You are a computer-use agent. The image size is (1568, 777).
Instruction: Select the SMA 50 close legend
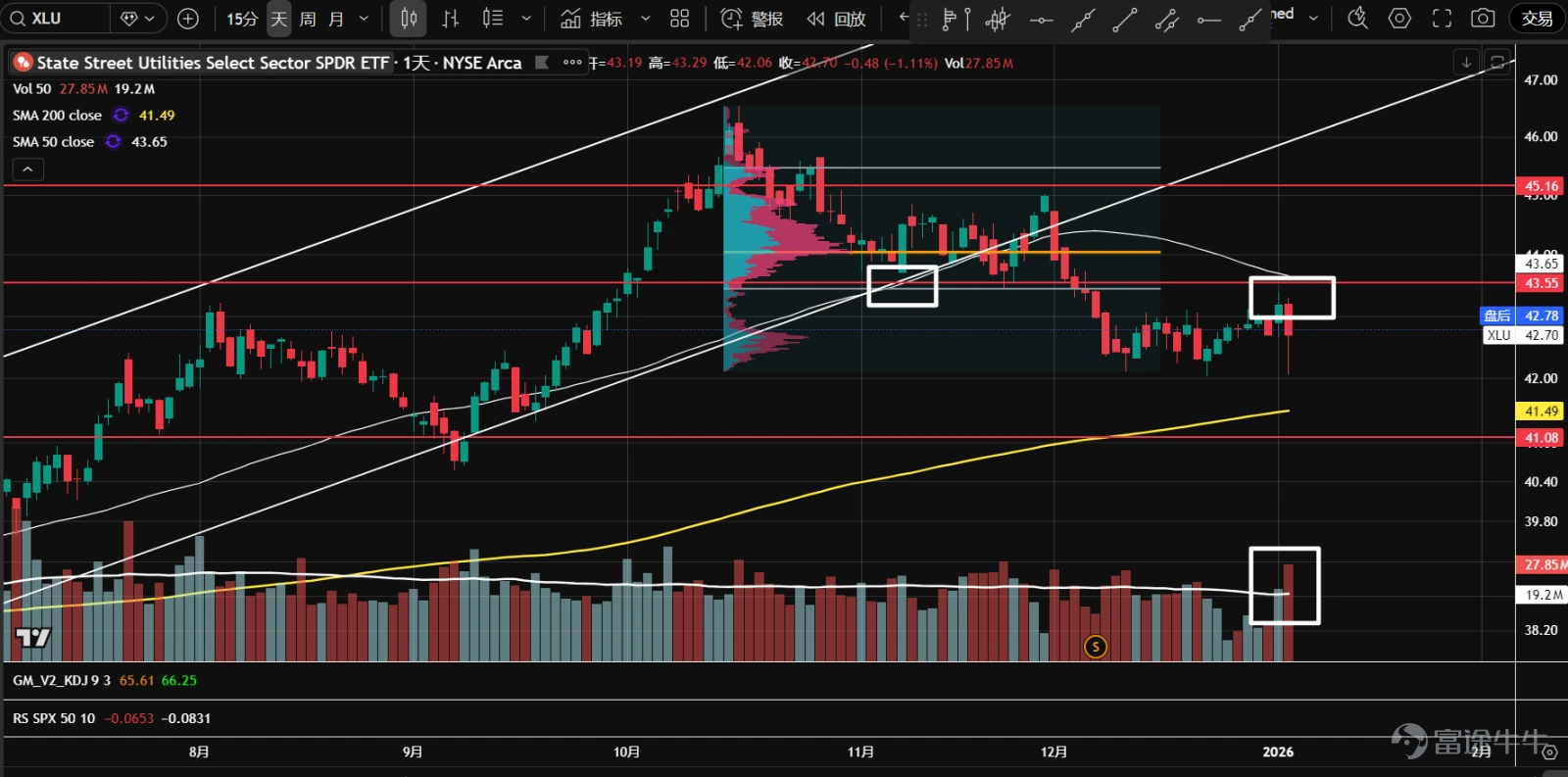(x=53, y=142)
